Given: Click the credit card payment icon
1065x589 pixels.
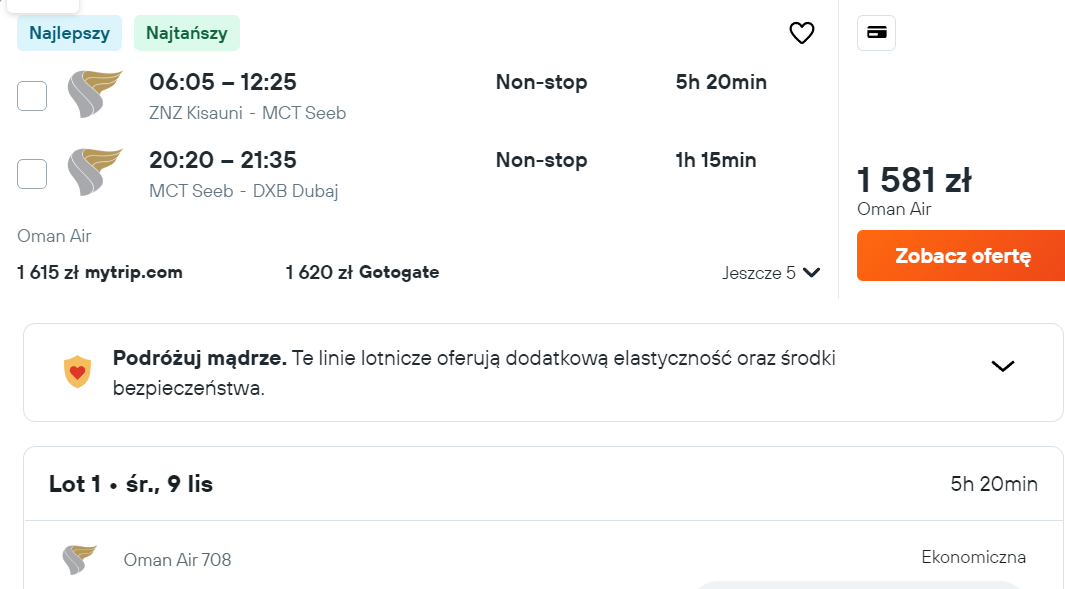Looking at the screenshot, I should [876, 33].
